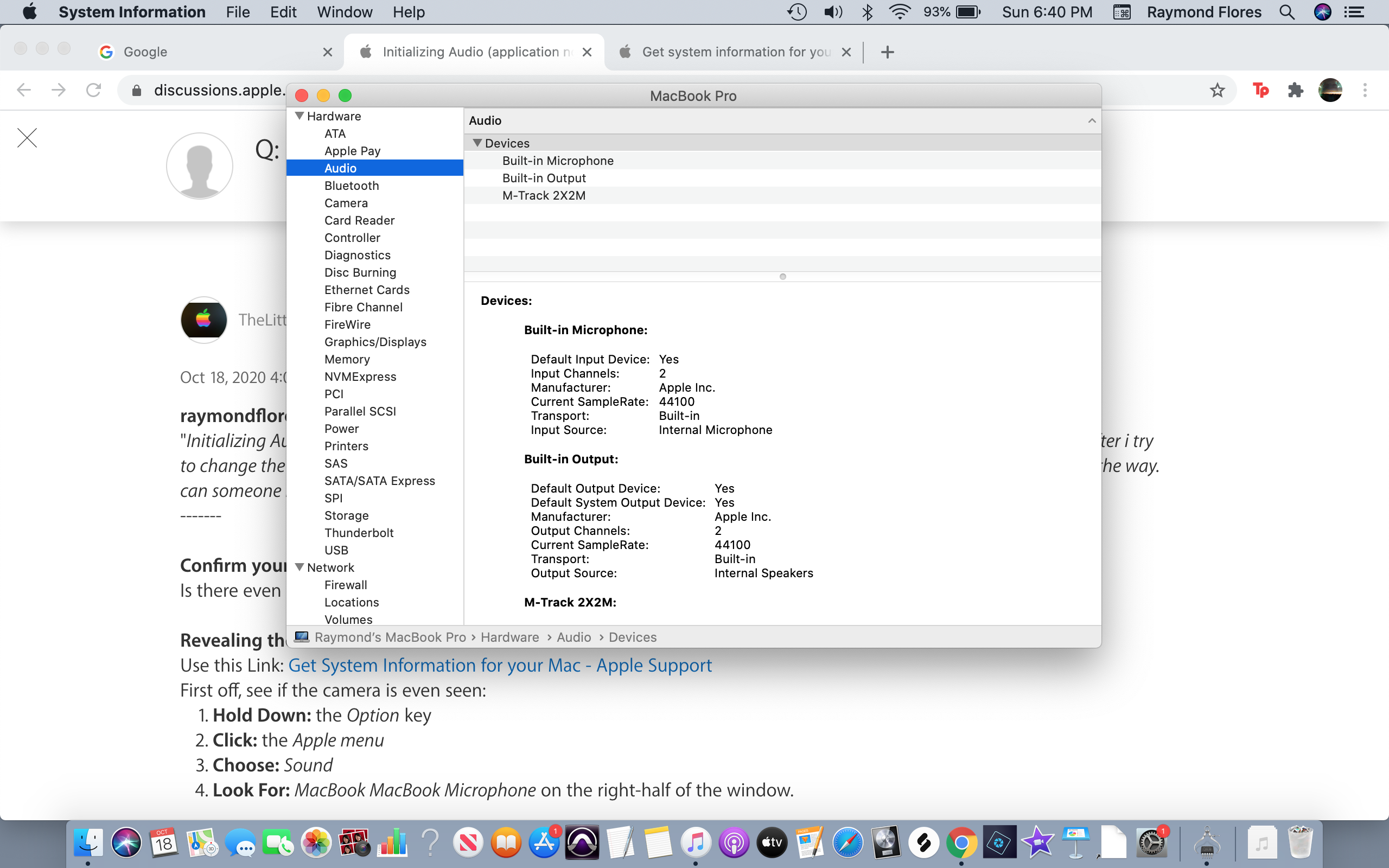Viewport: 1389px width, 868px height.
Task: Collapse the Network tree section
Action: (299, 567)
